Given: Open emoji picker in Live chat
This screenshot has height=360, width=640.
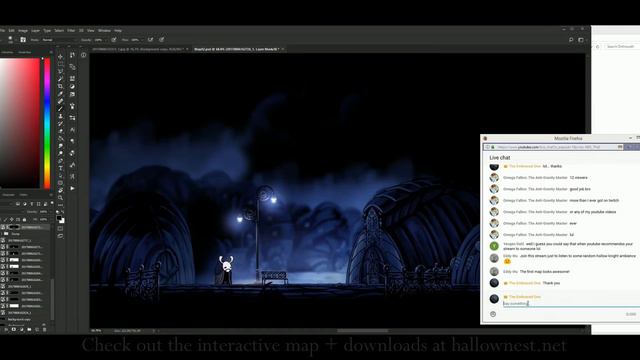Looking at the screenshot, I should click(x=493, y=314).
